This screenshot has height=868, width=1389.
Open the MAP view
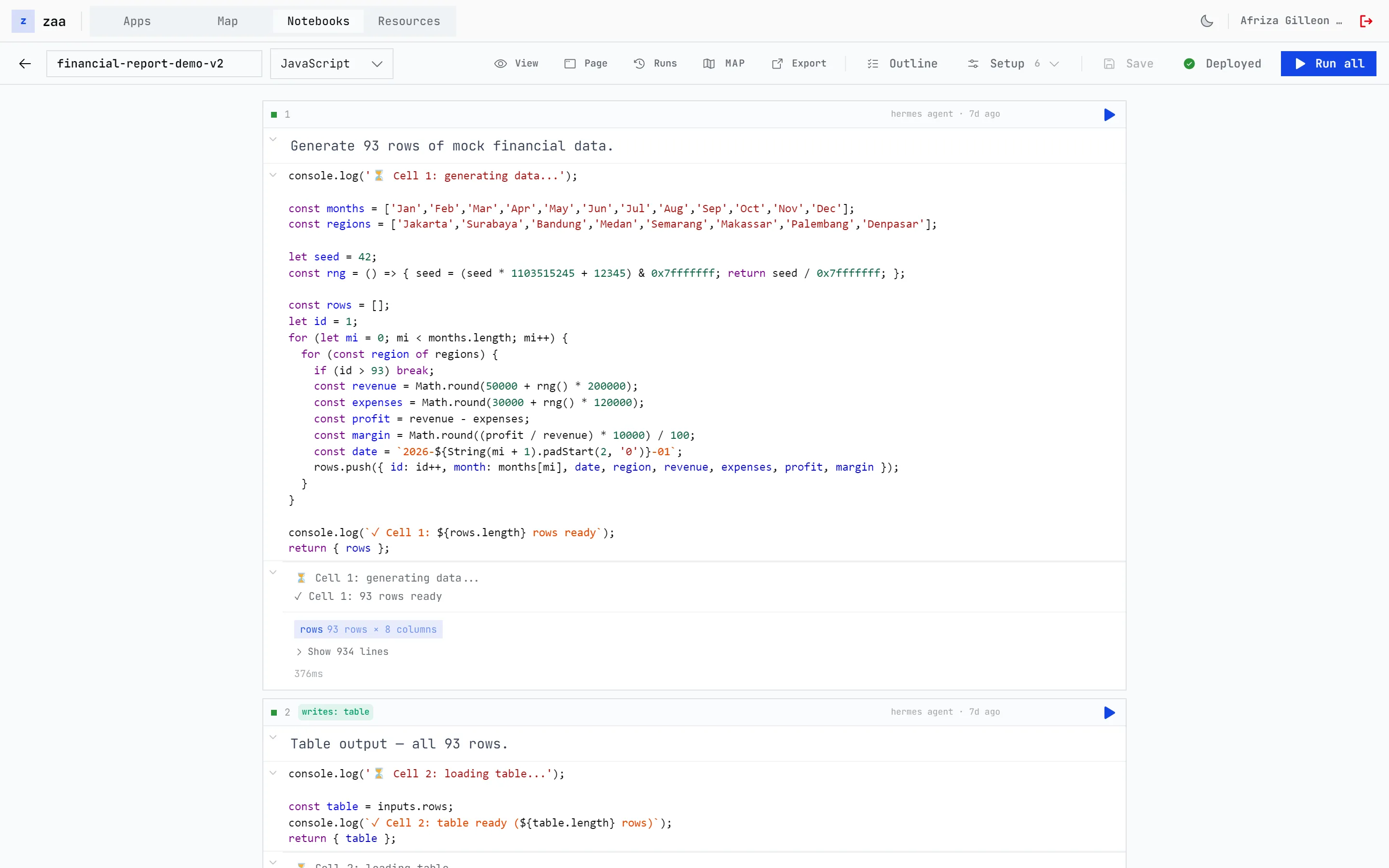[x=724, y=64]
